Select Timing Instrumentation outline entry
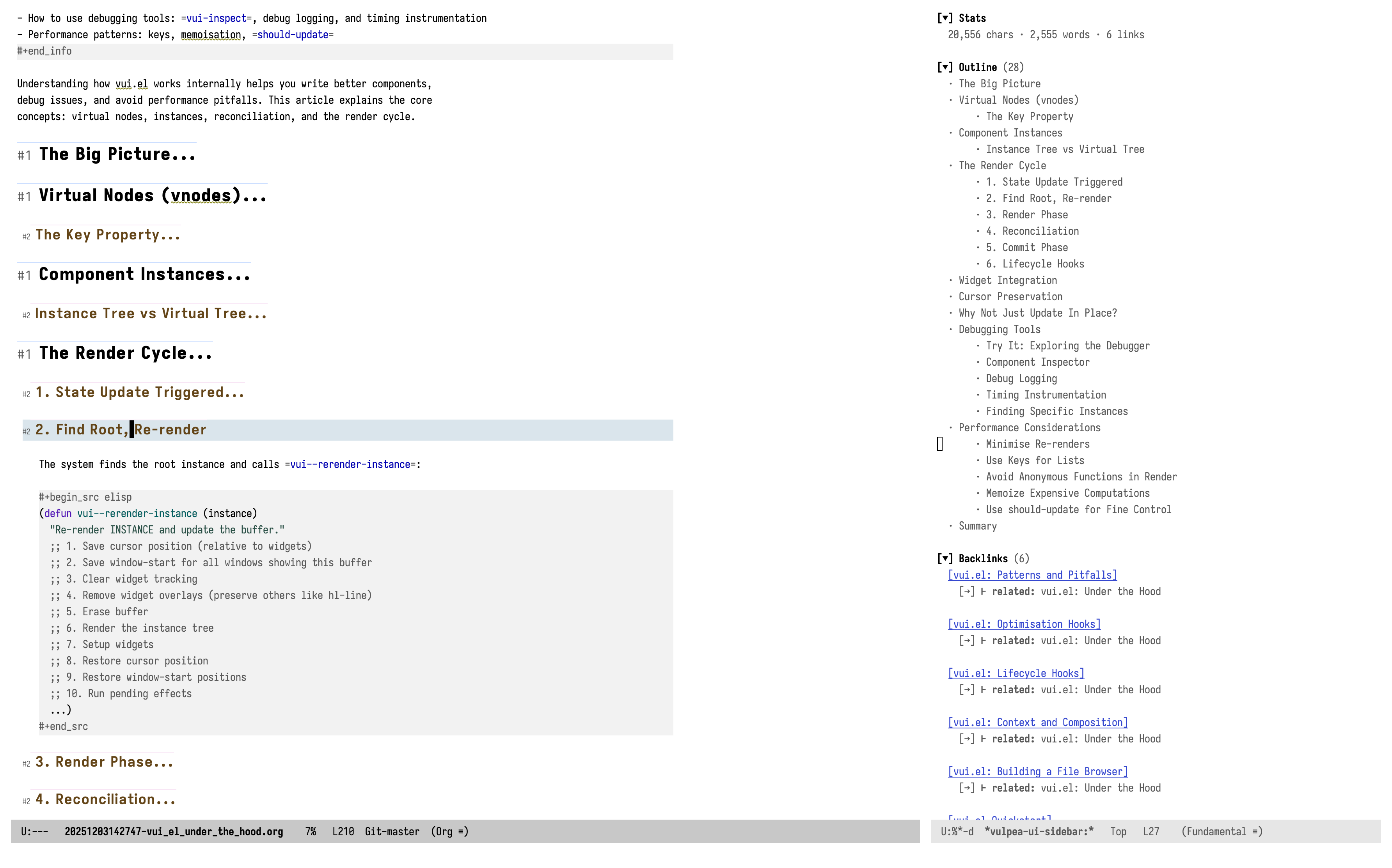 pyautogui.click(x=1046, y=395)
